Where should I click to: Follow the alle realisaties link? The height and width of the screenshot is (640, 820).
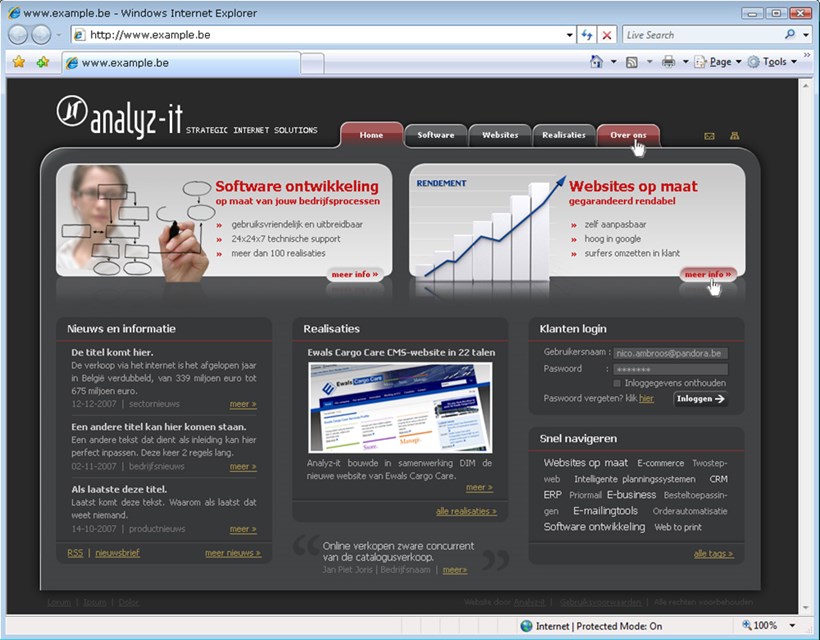pyautogui.click(x=466, y=511)
